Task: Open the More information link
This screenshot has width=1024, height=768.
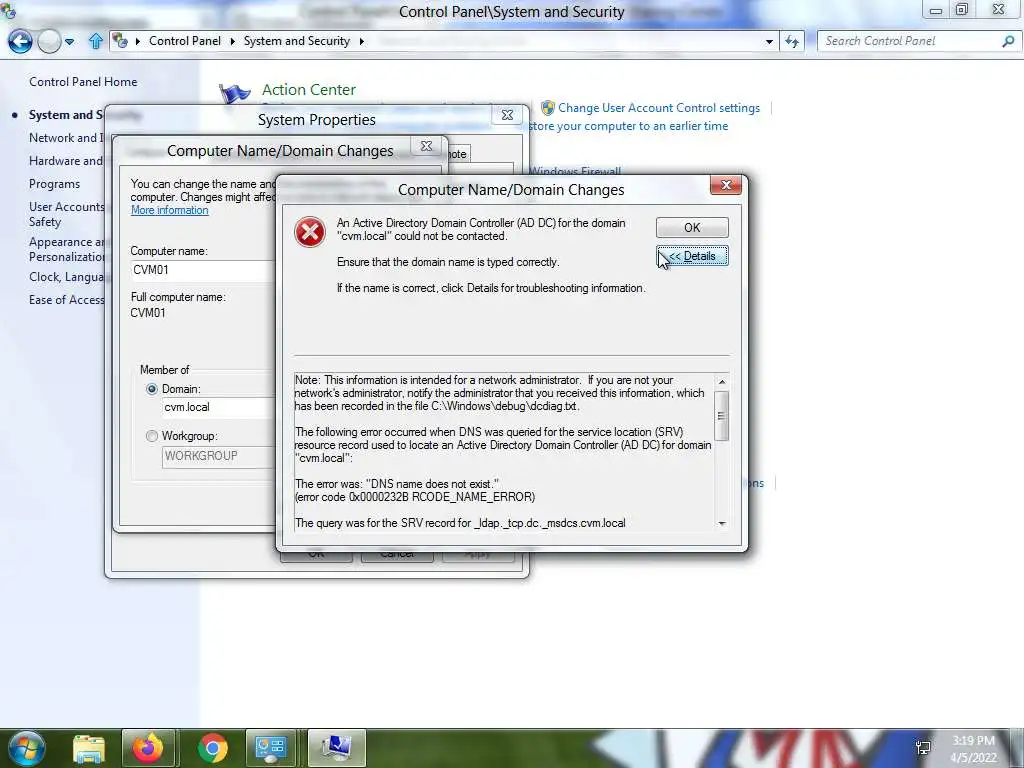Action: pos(170,210)
